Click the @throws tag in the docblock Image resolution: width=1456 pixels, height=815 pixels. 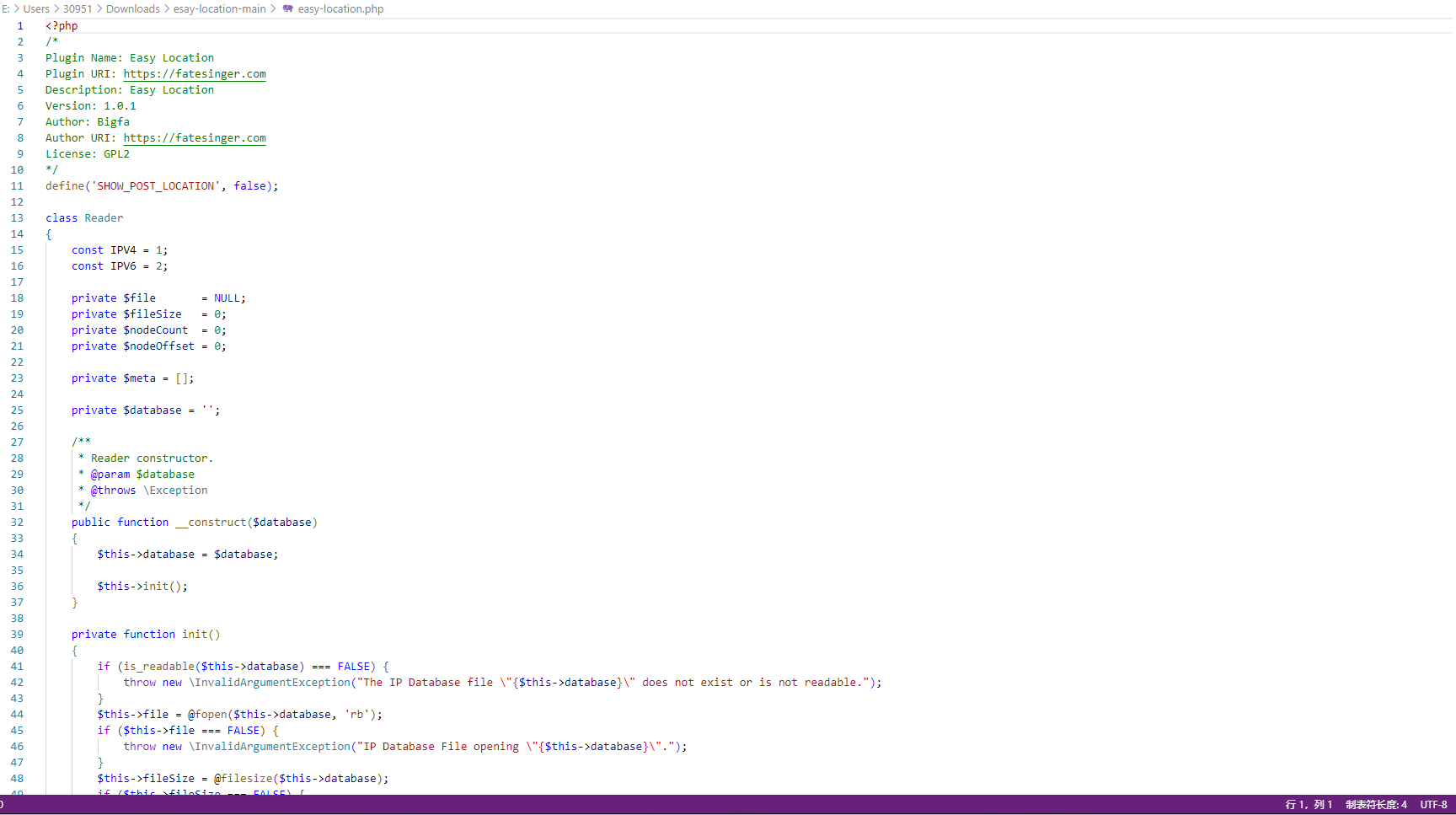(113, 491)
